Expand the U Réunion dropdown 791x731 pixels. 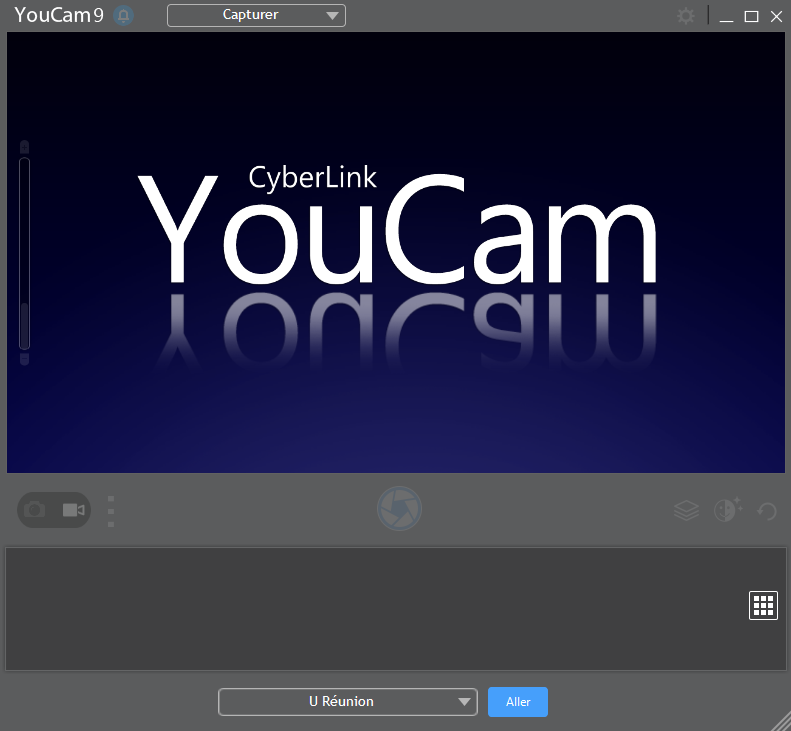(348, 702)
